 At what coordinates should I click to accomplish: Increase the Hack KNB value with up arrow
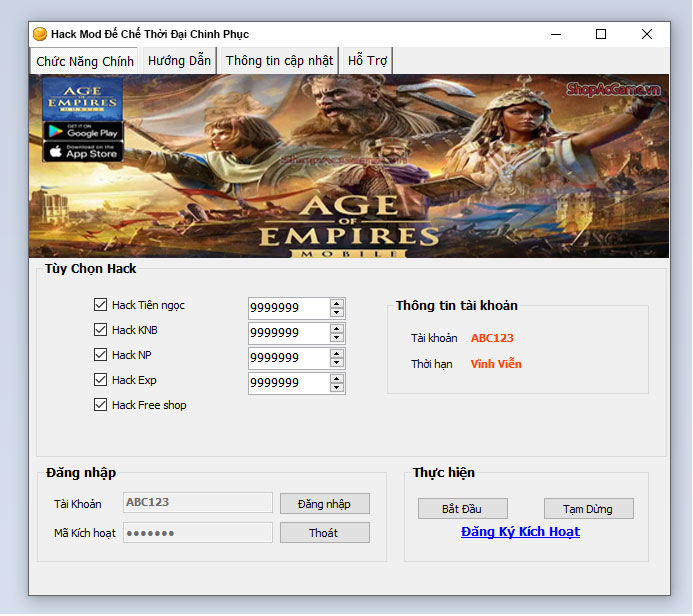[x=337, y=329]
